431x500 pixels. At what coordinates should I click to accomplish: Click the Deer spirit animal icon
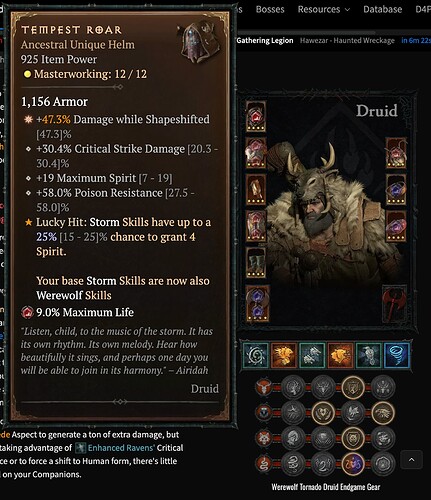pyautogui.click(x=264, y=387)
